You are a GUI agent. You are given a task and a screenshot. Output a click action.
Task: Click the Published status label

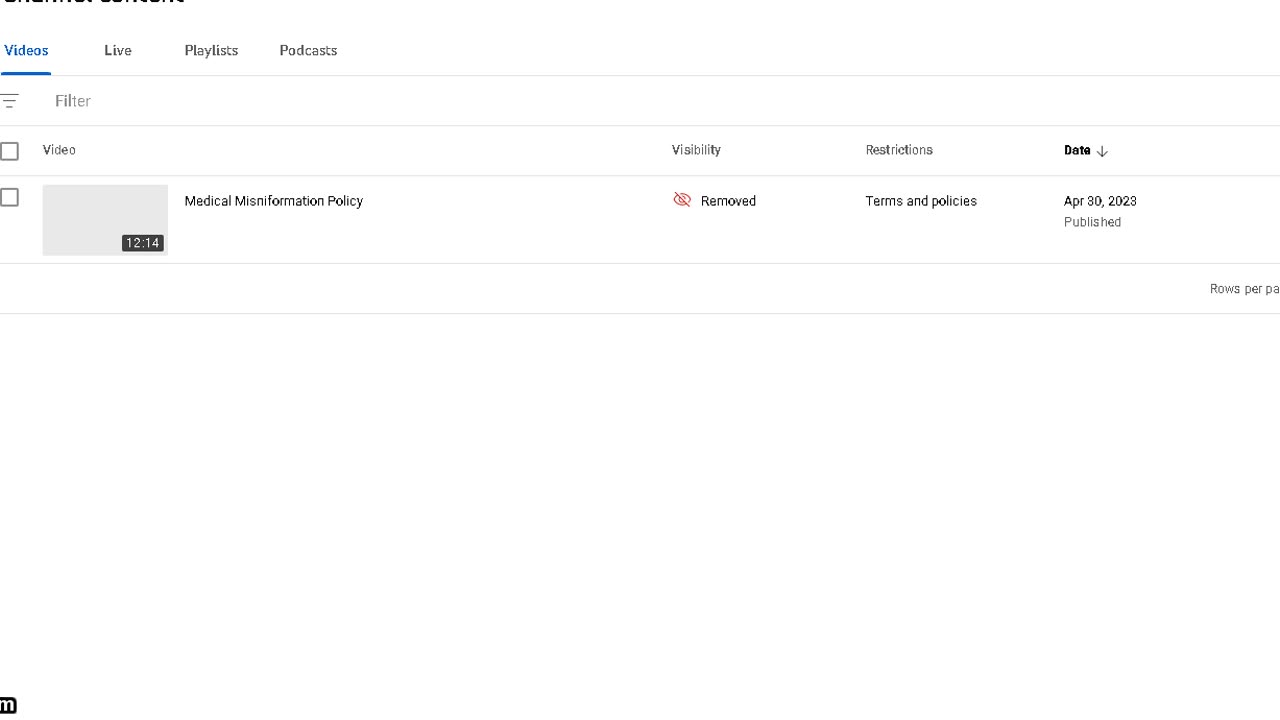coord(1092,222)
